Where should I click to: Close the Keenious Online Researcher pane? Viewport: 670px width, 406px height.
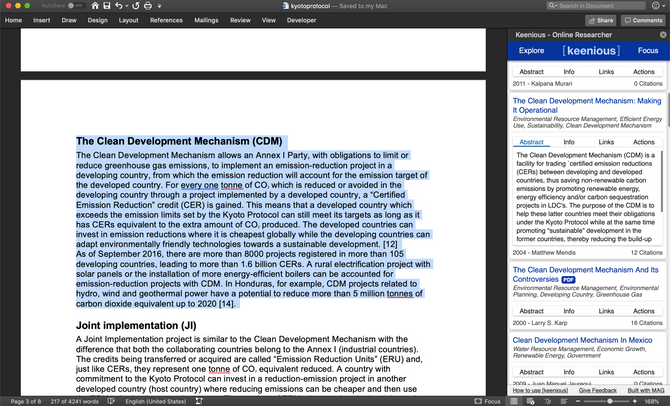pyautogui.click(x=663, y=35)
